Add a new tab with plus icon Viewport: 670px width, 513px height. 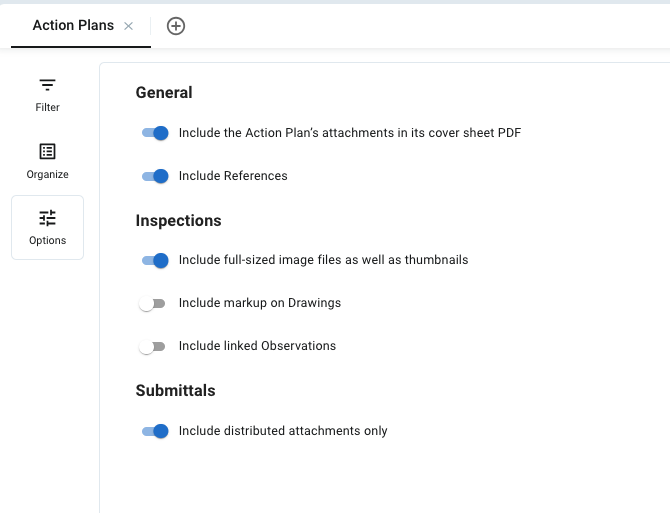(176, 26)
